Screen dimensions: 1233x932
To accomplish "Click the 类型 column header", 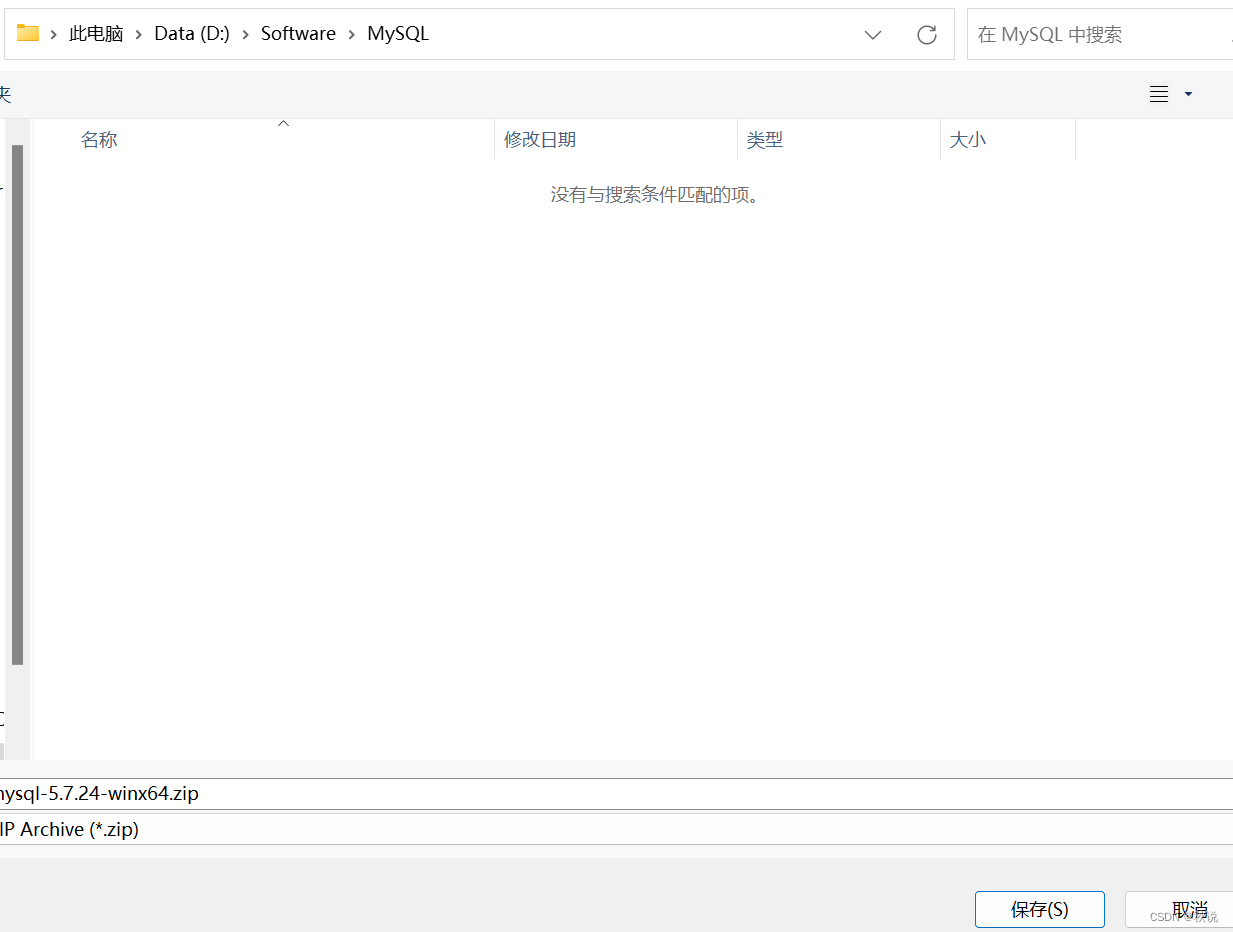I will click(765, 139).
